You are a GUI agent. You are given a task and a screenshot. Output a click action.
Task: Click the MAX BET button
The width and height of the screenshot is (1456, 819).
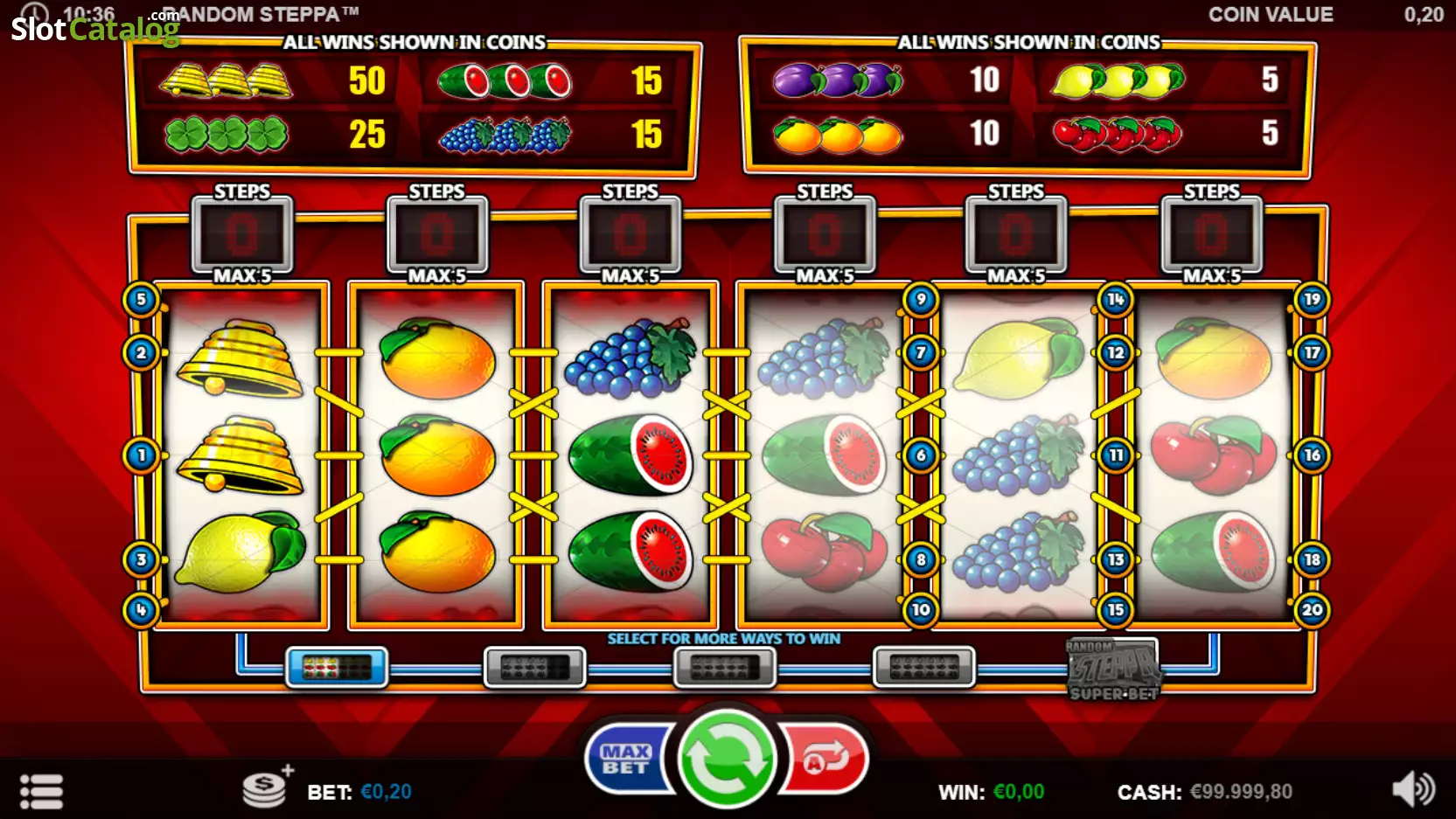tap(628, 759)
